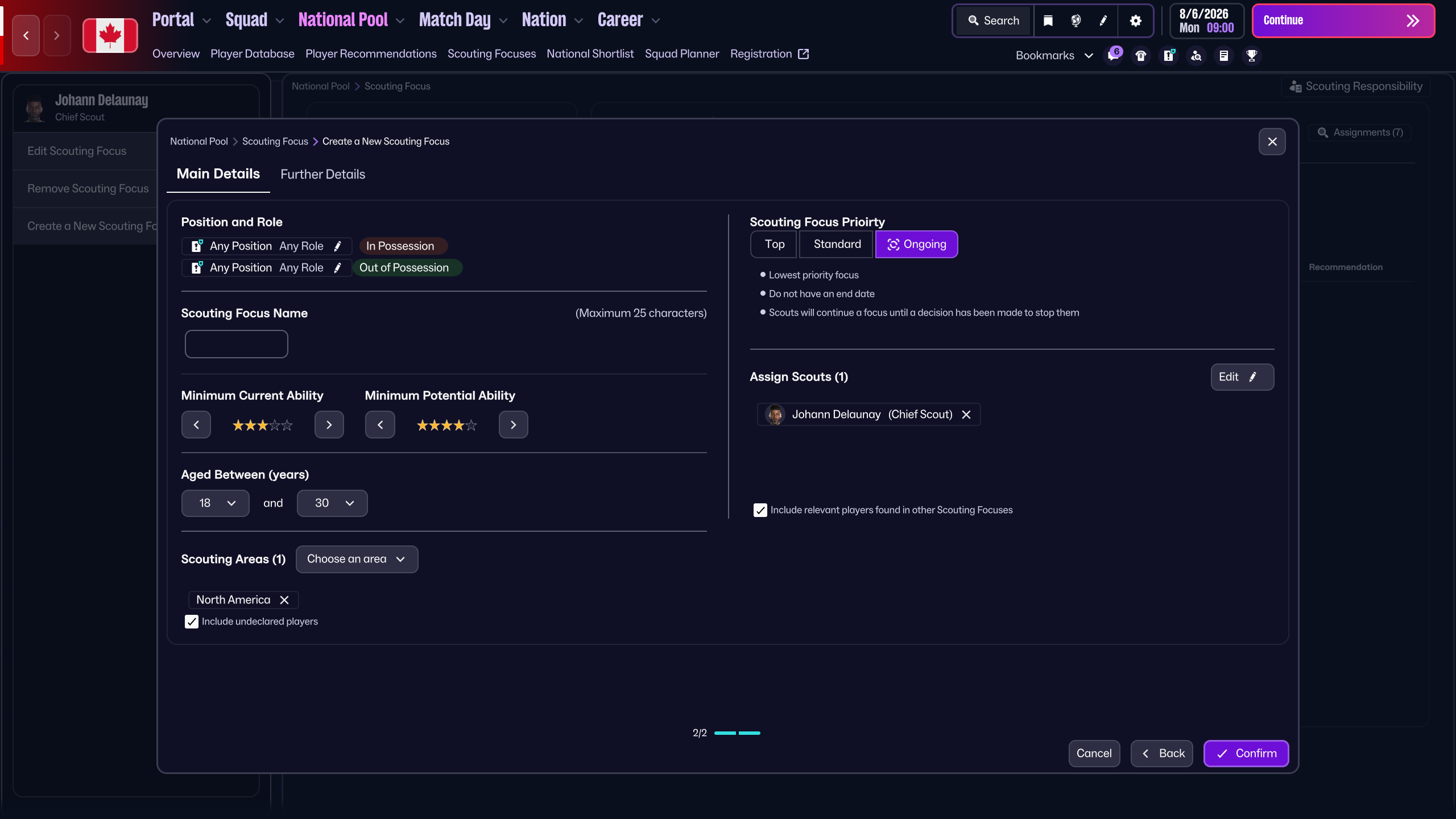Click the shirt icon in bookmarks bar
Screen dimensions: 1456x819
(1141, 55)
